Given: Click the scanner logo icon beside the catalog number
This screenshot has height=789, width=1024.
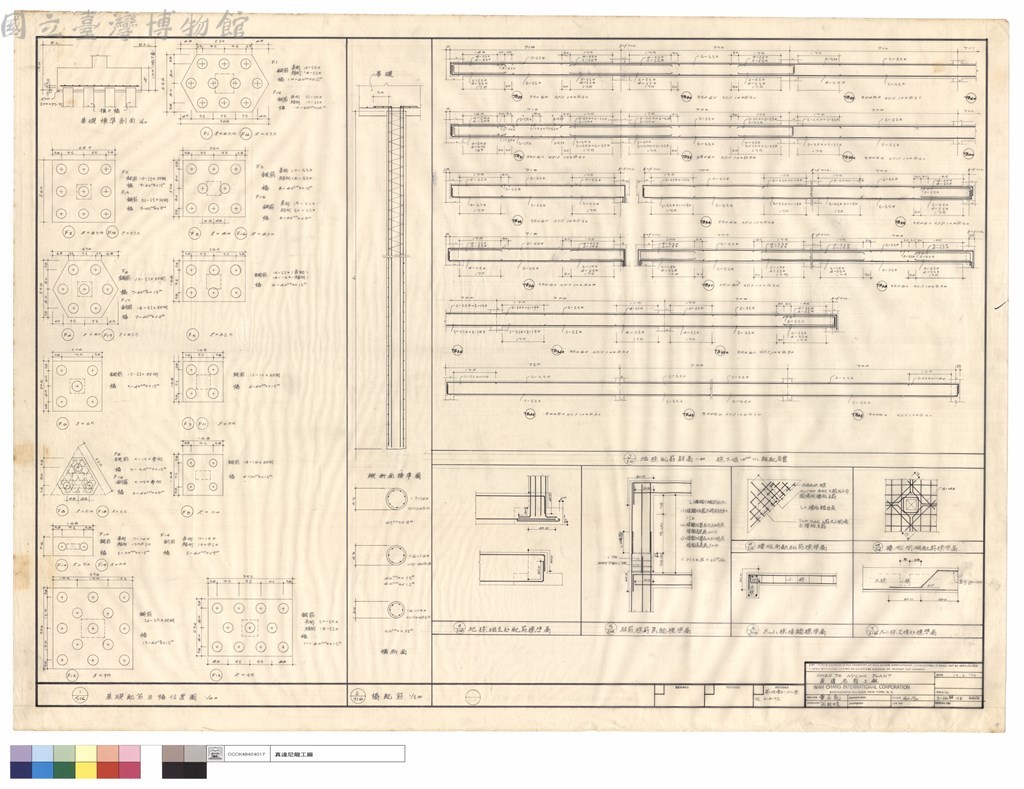Looking at the screenshot, I should coord(216,753).
